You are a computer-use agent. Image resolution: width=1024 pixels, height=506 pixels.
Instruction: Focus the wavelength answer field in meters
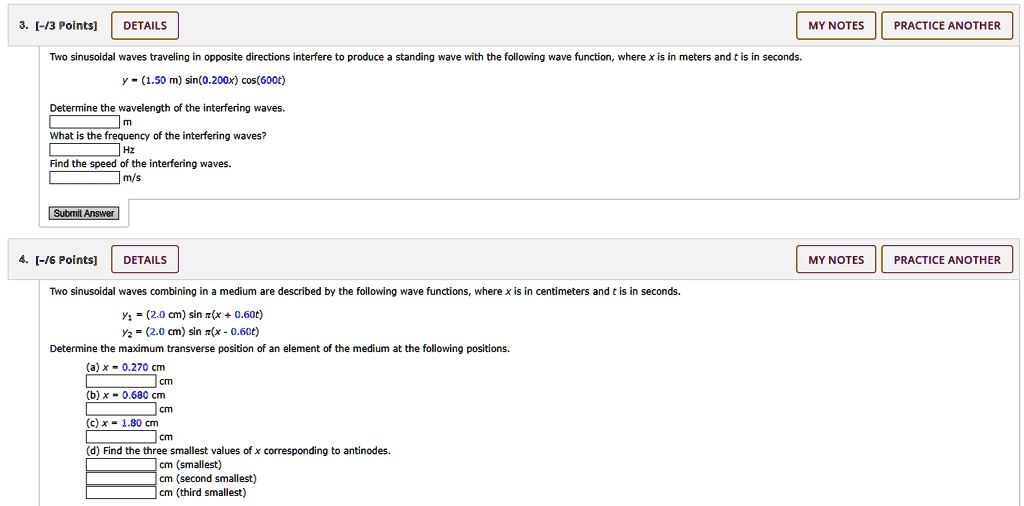coord(85,122)
